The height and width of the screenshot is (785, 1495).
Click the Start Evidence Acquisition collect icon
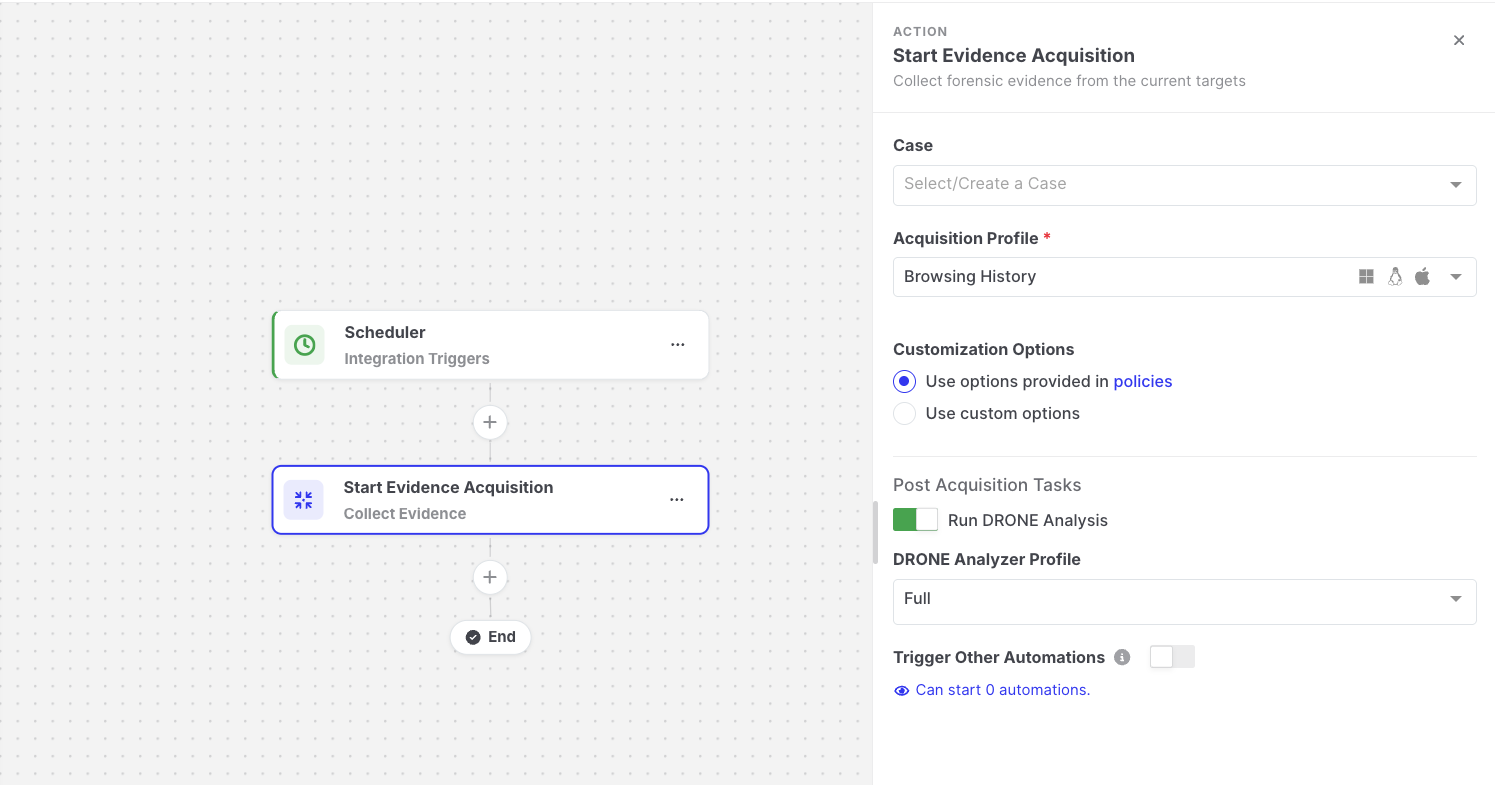click(304, 500)
